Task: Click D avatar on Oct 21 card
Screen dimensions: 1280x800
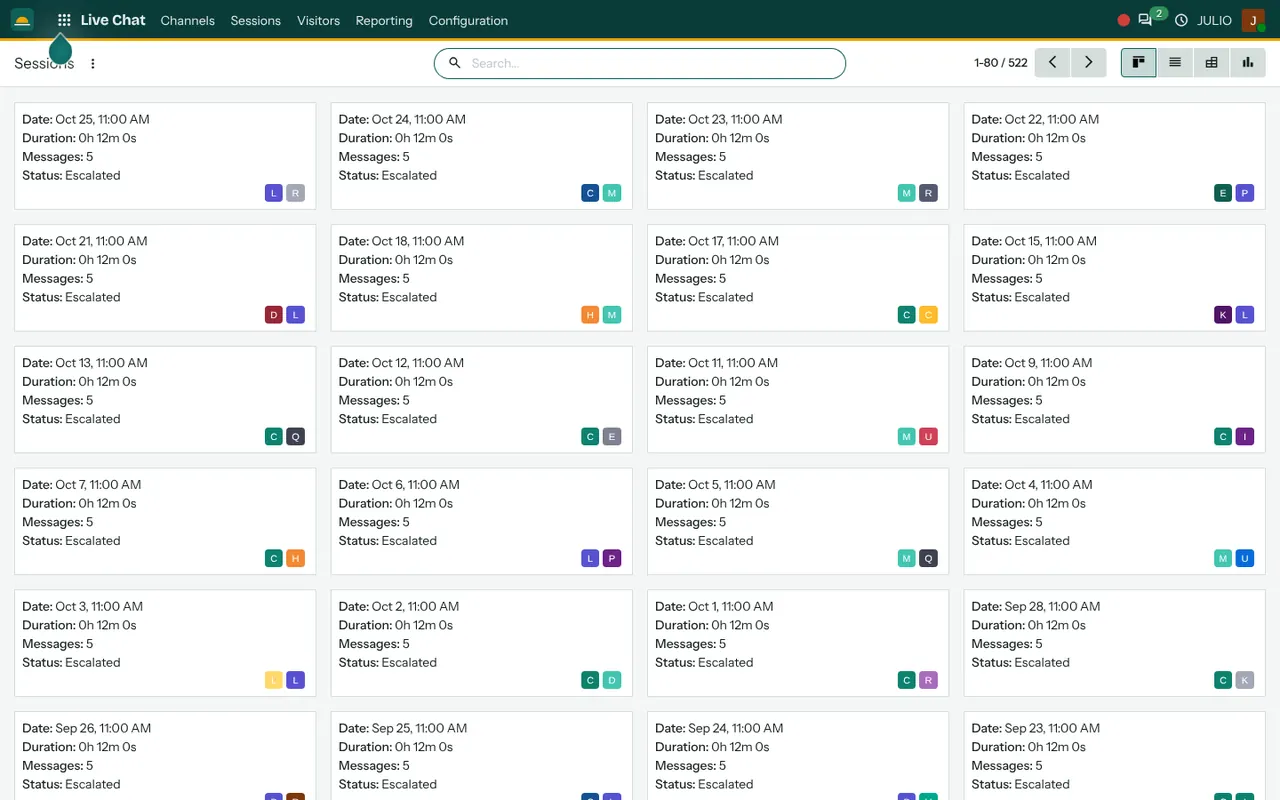Action: click(x=274, y=315)
